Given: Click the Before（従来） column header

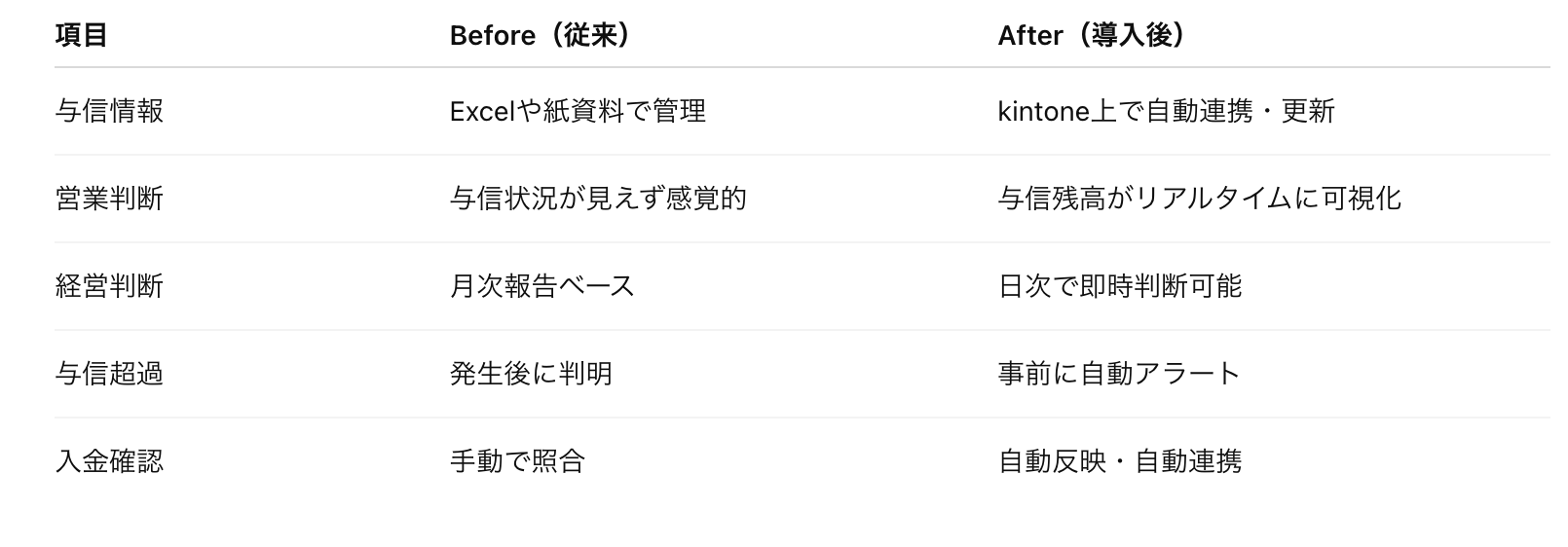Looking at the screenshot, I should pyautogui.click(x=541, y=36).
